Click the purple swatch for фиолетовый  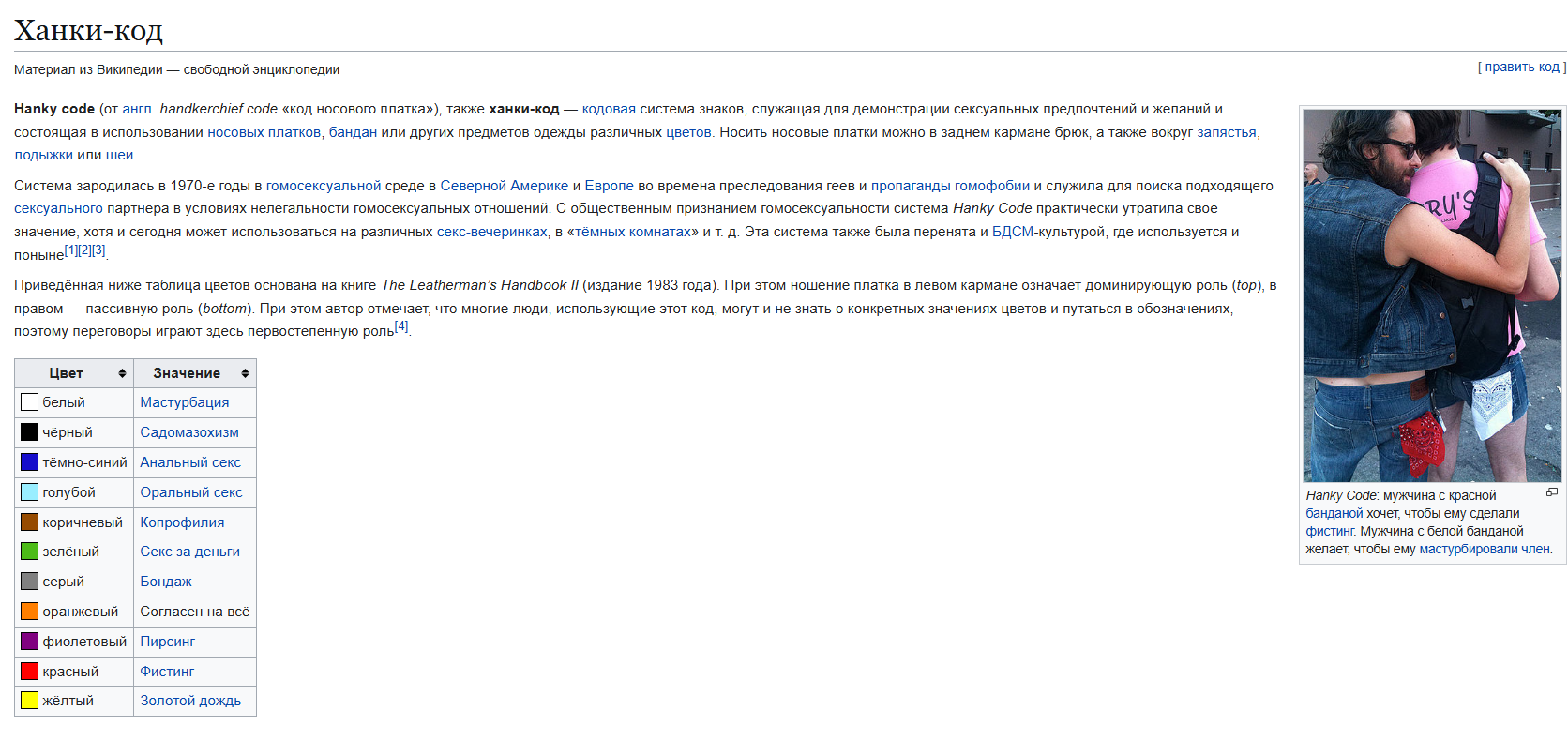30,642
